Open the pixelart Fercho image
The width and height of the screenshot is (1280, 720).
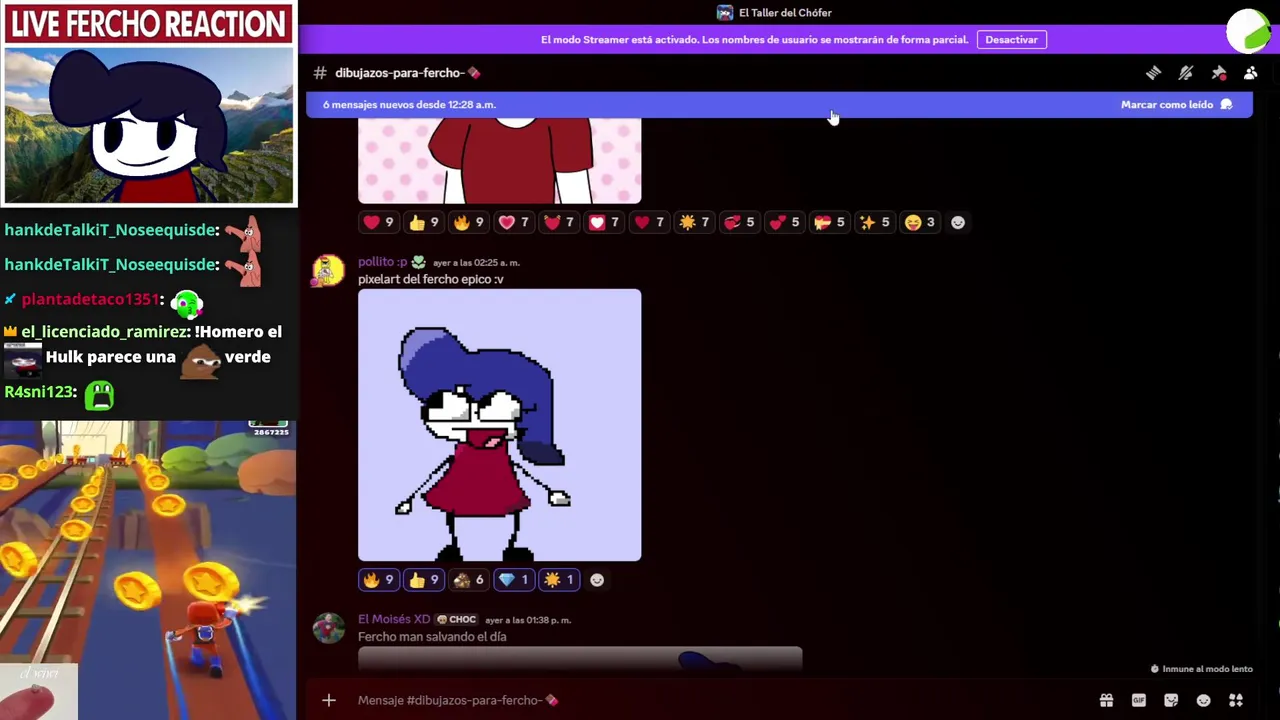(x=499, y=425)
